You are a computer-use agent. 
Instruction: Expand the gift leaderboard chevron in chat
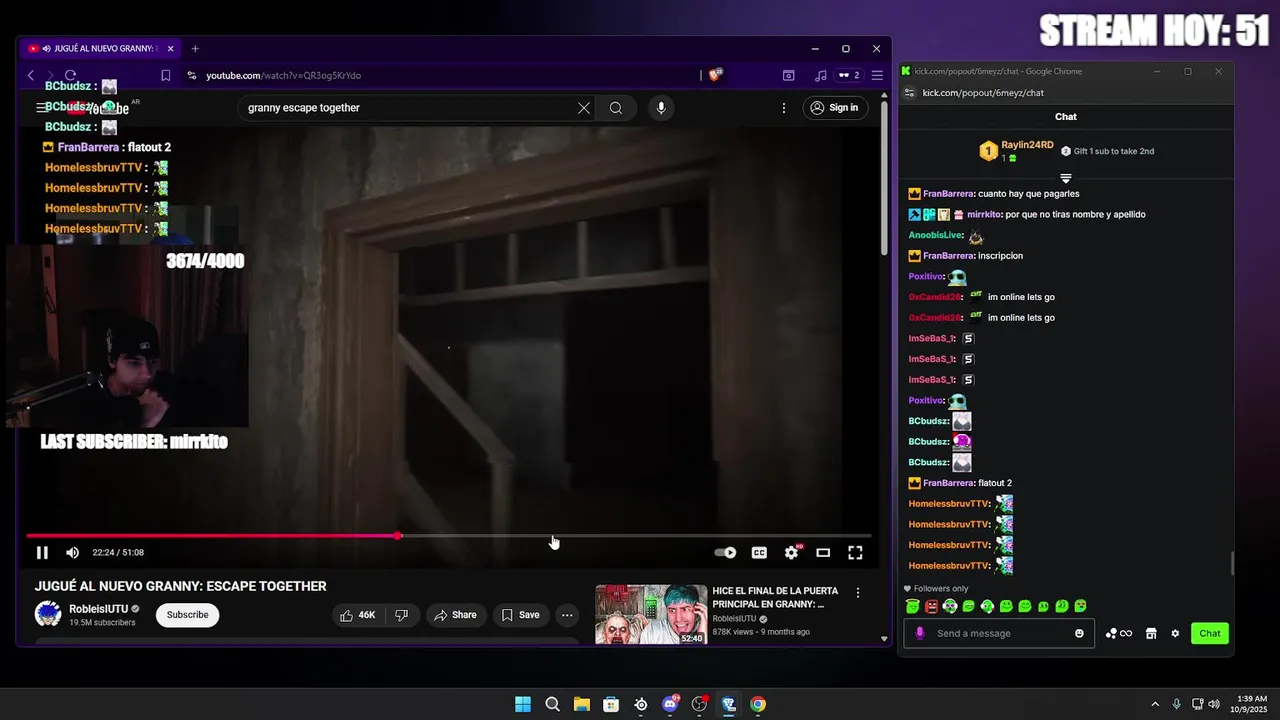click(x=1066, y=178)
